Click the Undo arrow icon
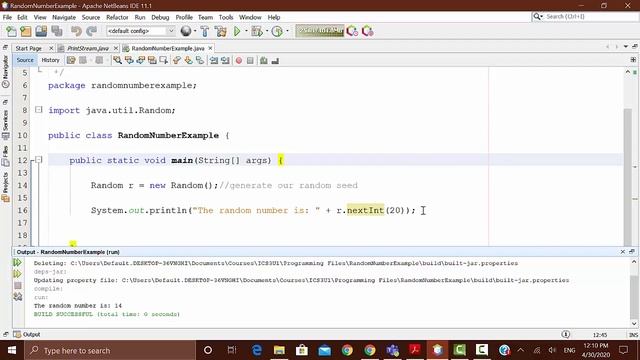 tap(76, 31)
